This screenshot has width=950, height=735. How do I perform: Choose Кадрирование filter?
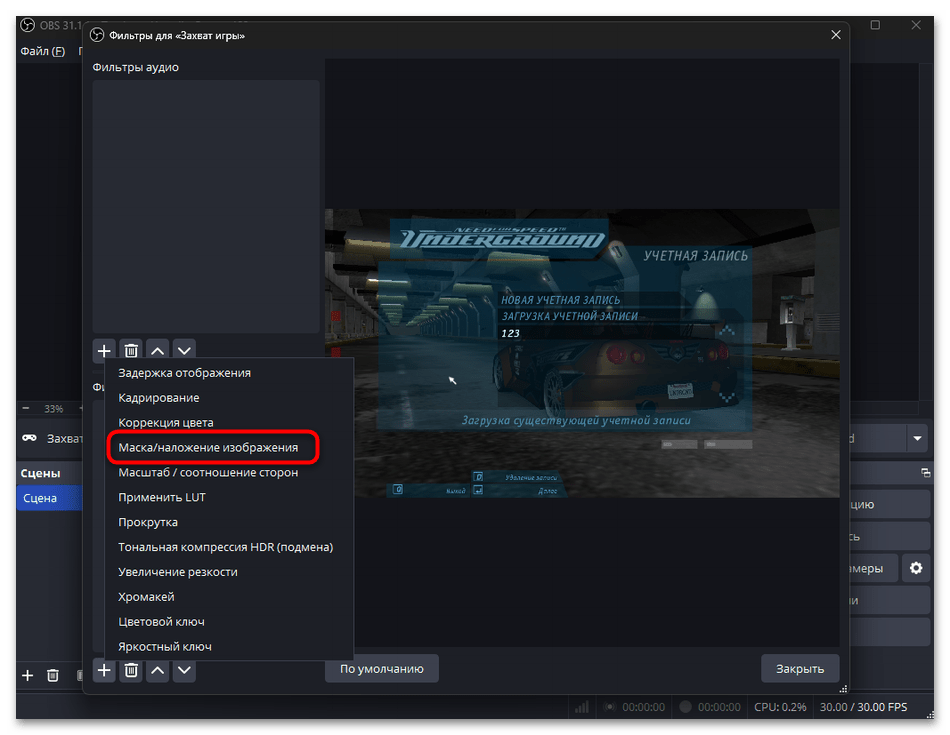pyautogui.click(x=229, y=397)
